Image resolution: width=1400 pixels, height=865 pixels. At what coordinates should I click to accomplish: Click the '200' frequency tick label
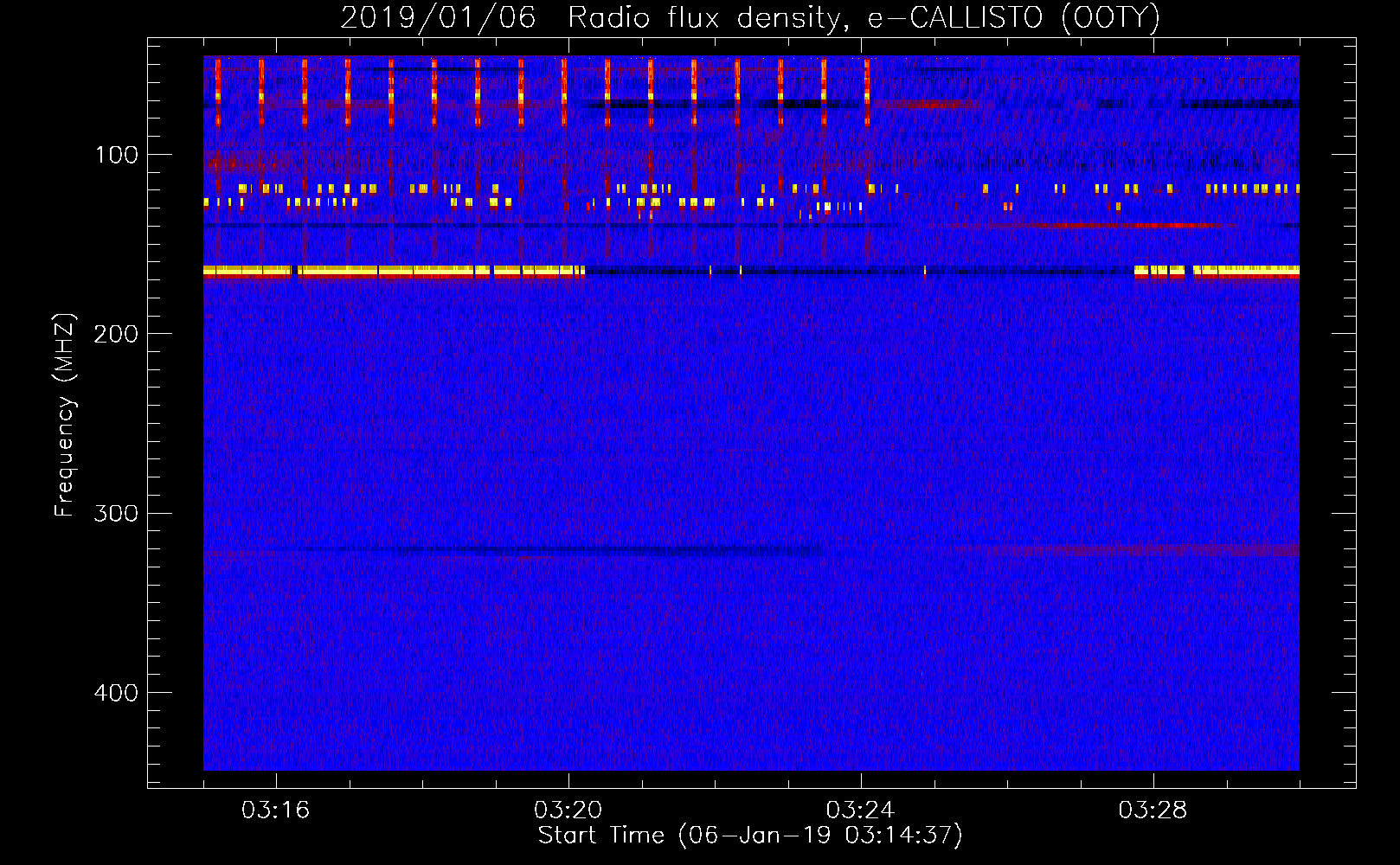tap(116, 334)
